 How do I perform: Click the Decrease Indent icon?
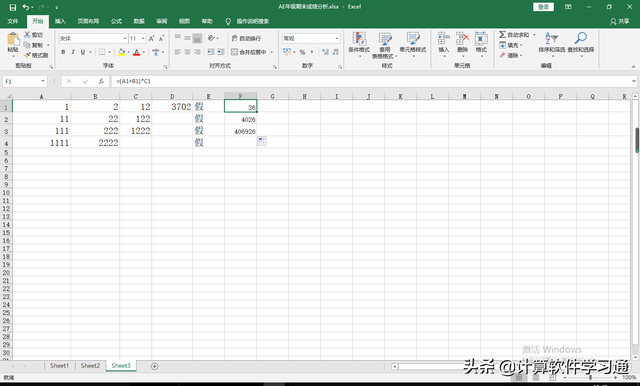pos(211,52)
